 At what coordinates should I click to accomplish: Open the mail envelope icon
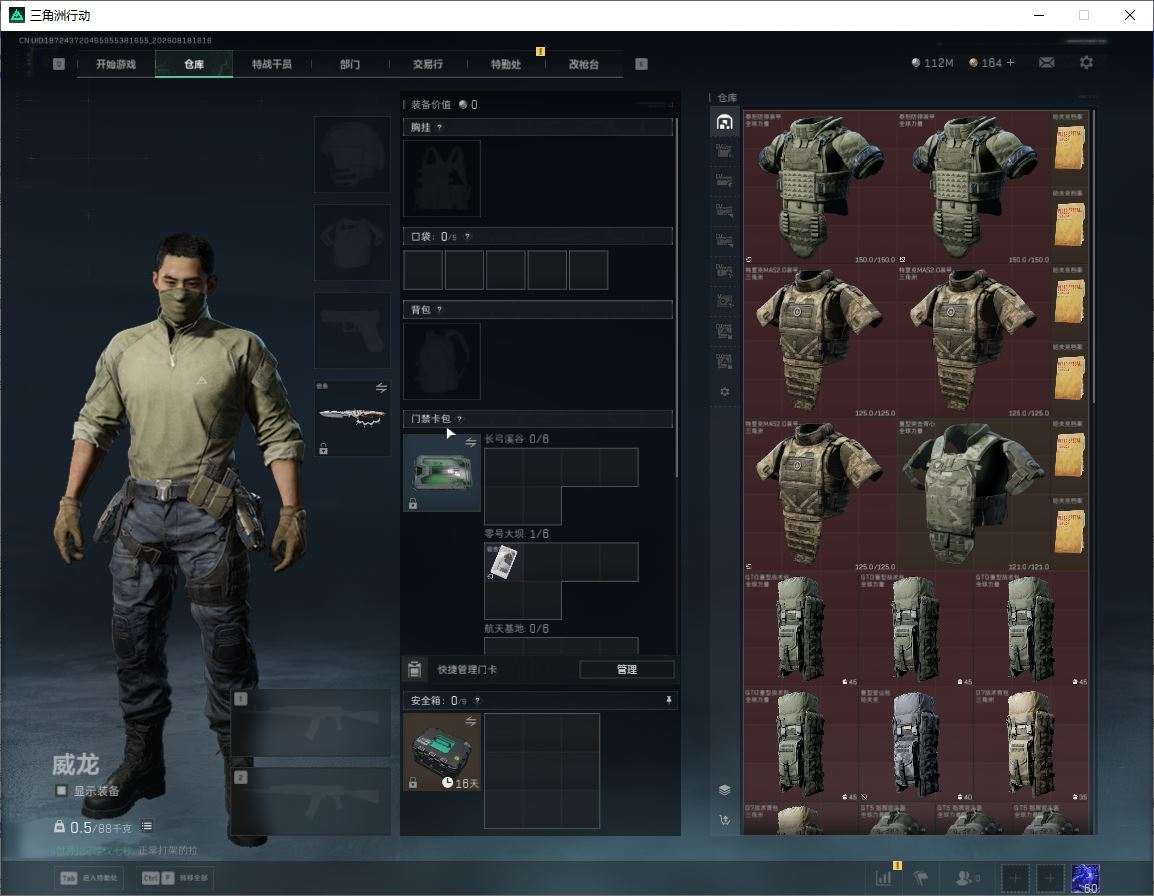[x=1047, y=63]
